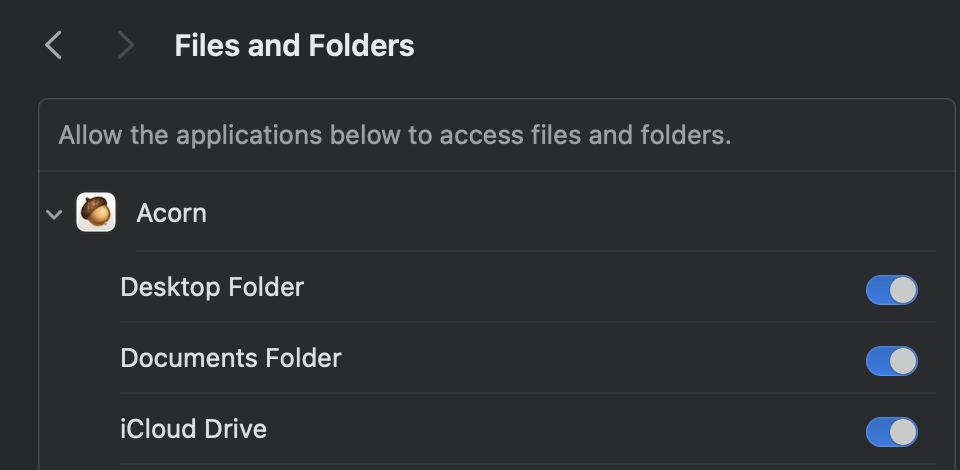Click the iCloud Drive label
Viewport: 960px width, 470px height.
[194, 430]
